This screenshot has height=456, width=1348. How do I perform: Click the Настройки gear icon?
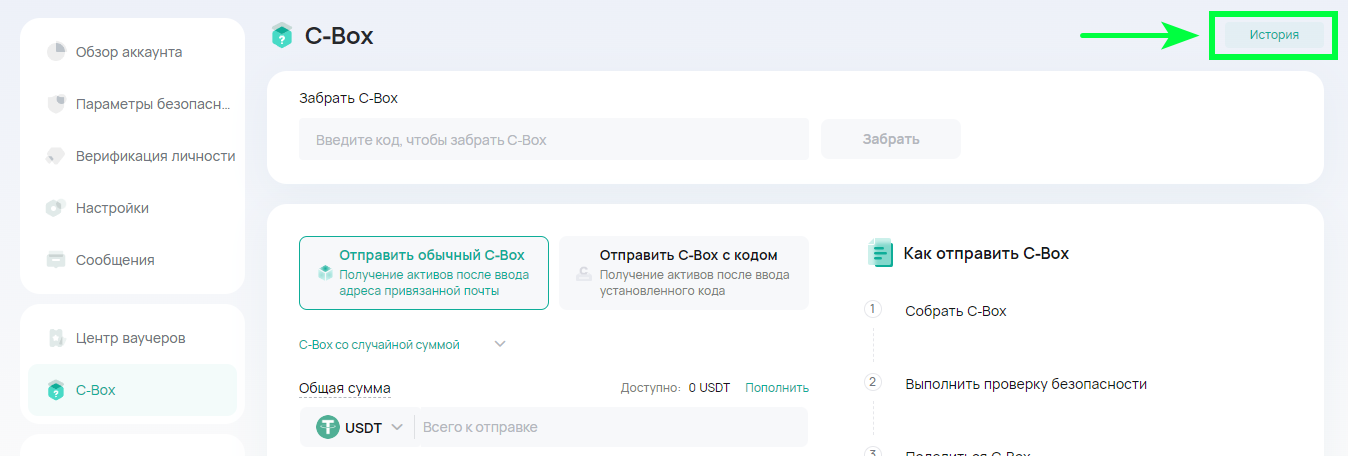coord(56,208)
